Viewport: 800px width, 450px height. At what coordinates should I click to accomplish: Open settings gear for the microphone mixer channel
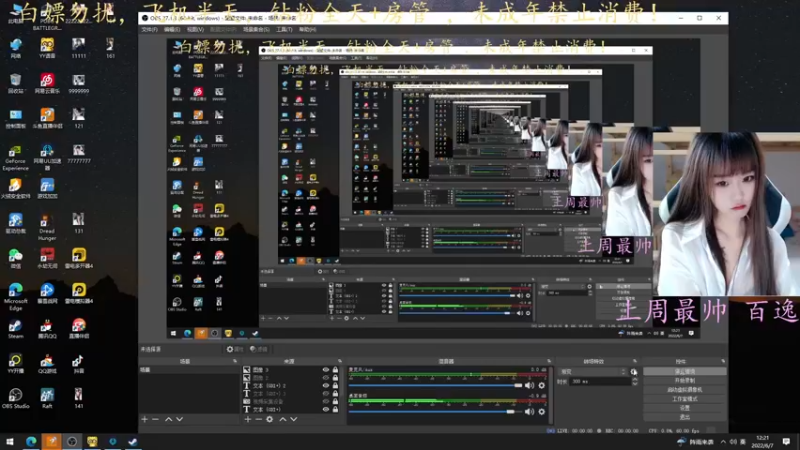point(541,385)
